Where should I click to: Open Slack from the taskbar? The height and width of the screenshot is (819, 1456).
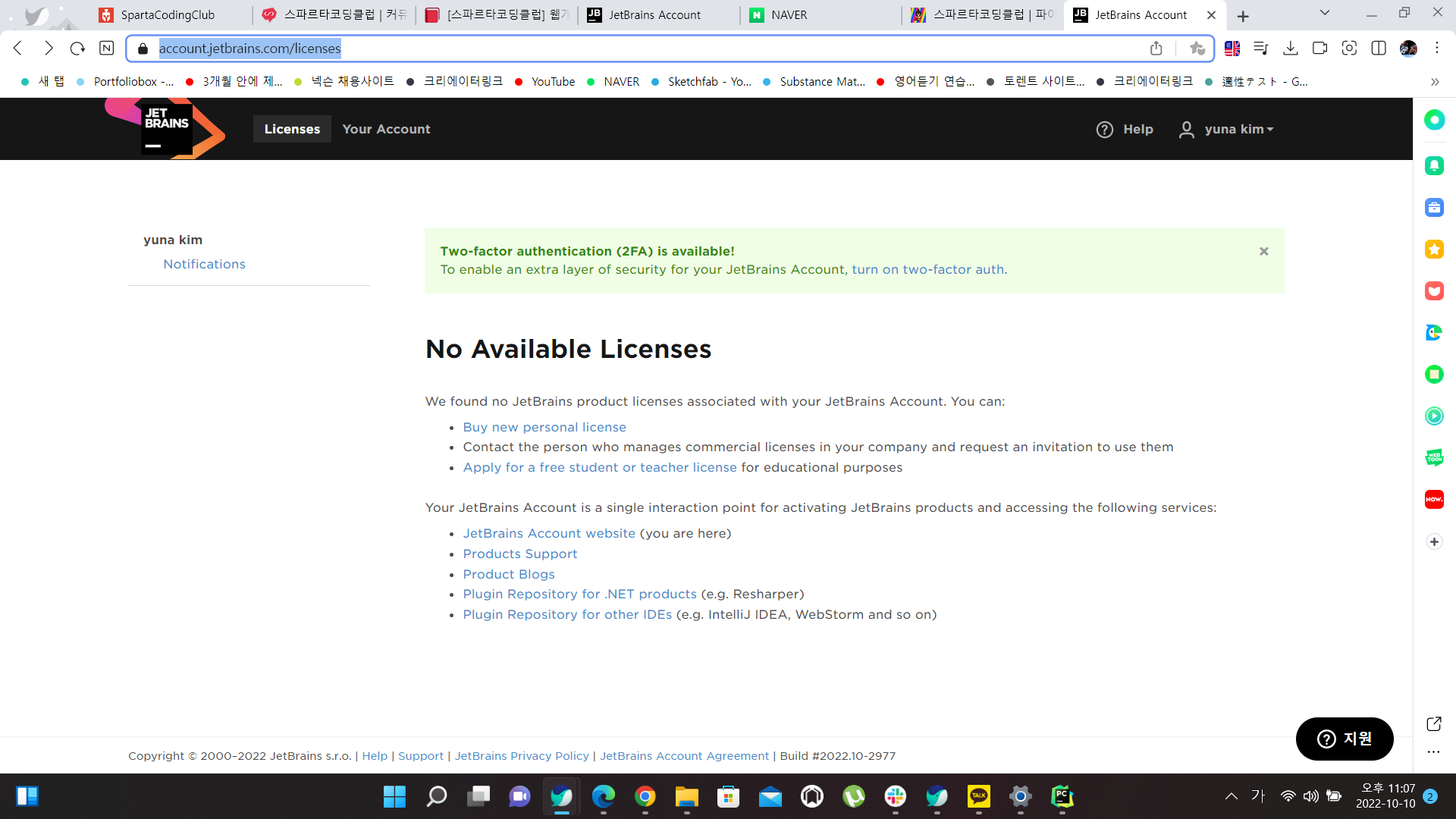point(895,796)
